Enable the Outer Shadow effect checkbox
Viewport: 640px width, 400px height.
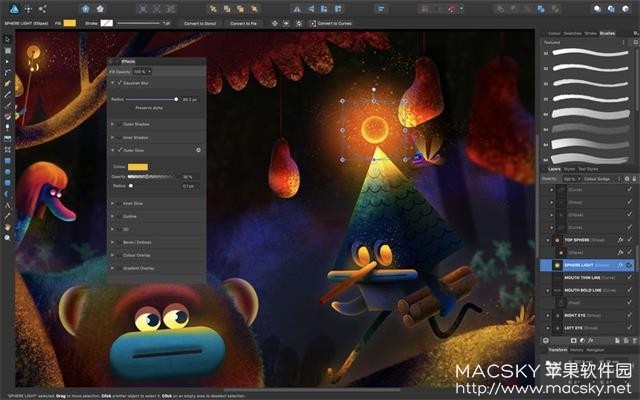click(x=120, y=124)
